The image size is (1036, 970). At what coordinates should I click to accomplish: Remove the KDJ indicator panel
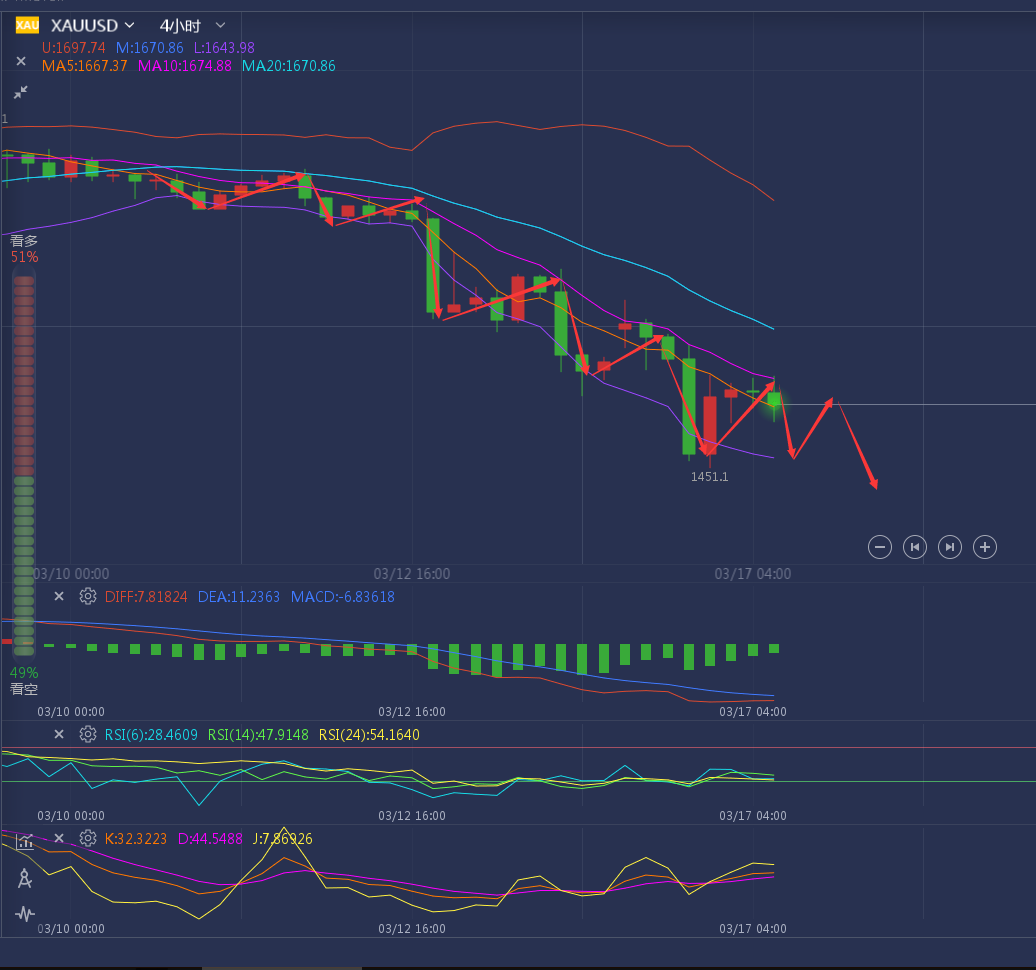59,838
